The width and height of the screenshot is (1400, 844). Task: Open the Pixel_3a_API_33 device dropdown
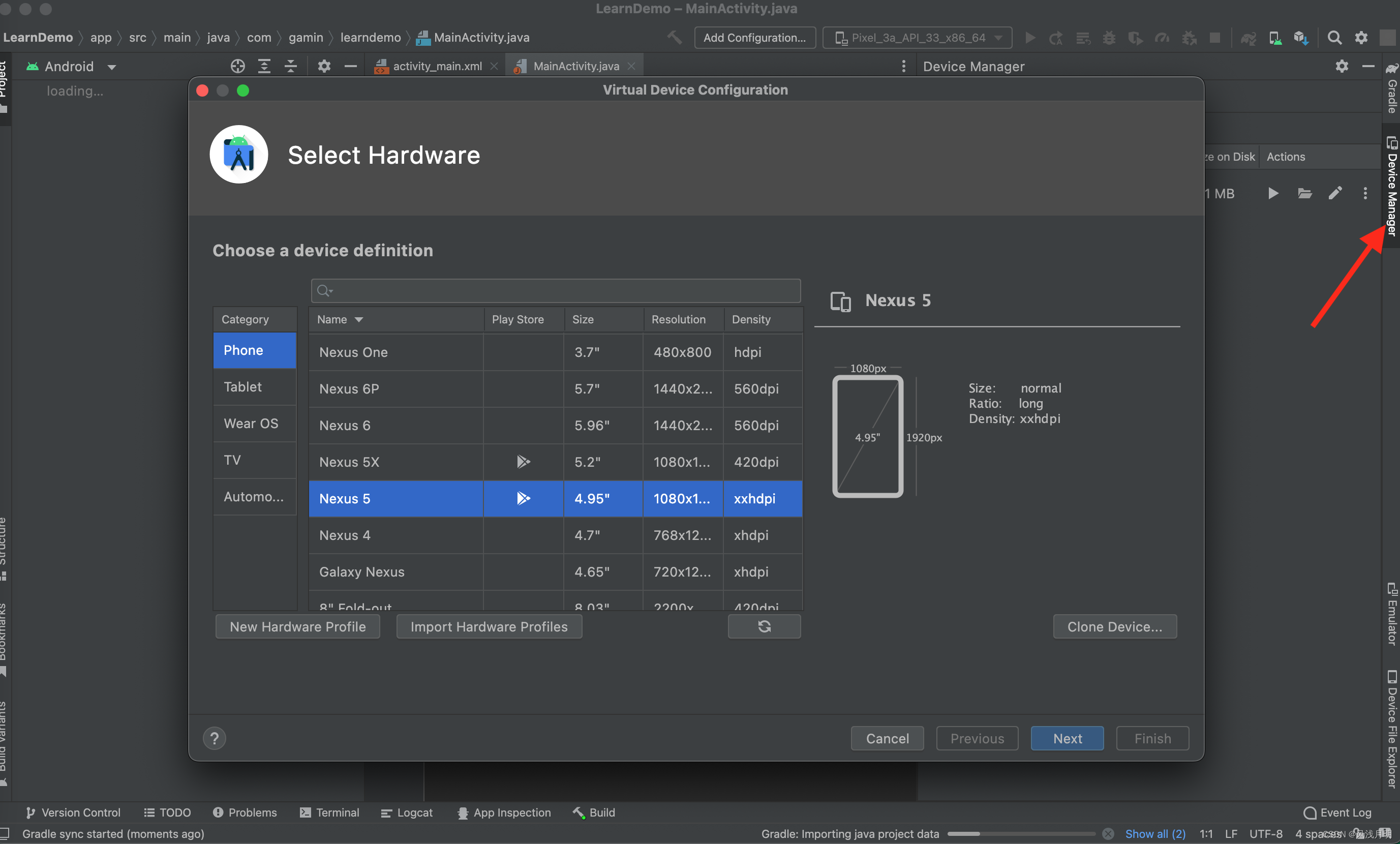point(918,38)
